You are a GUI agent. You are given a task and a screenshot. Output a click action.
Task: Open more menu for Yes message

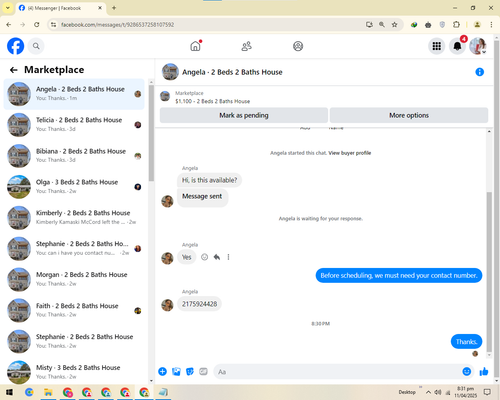[x=228, y=257]
